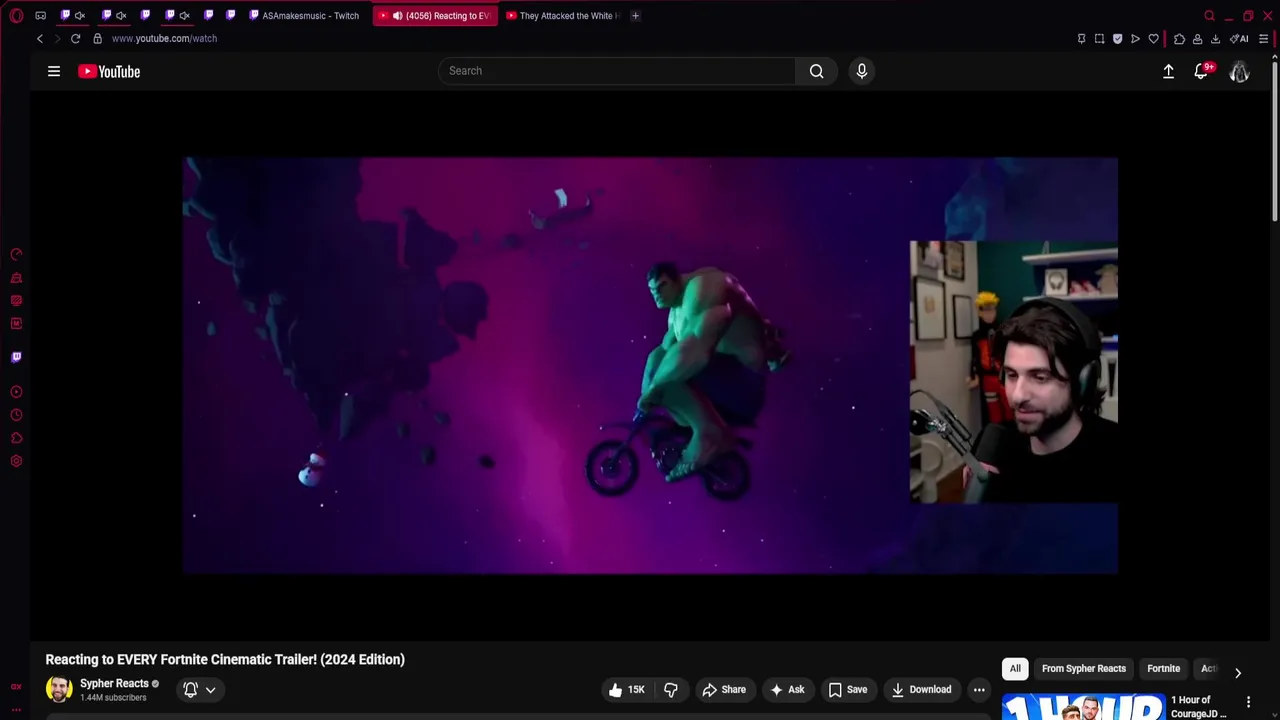Go back with the browser back arrow
1280x720 pixels.
click(x=40, y=38)
